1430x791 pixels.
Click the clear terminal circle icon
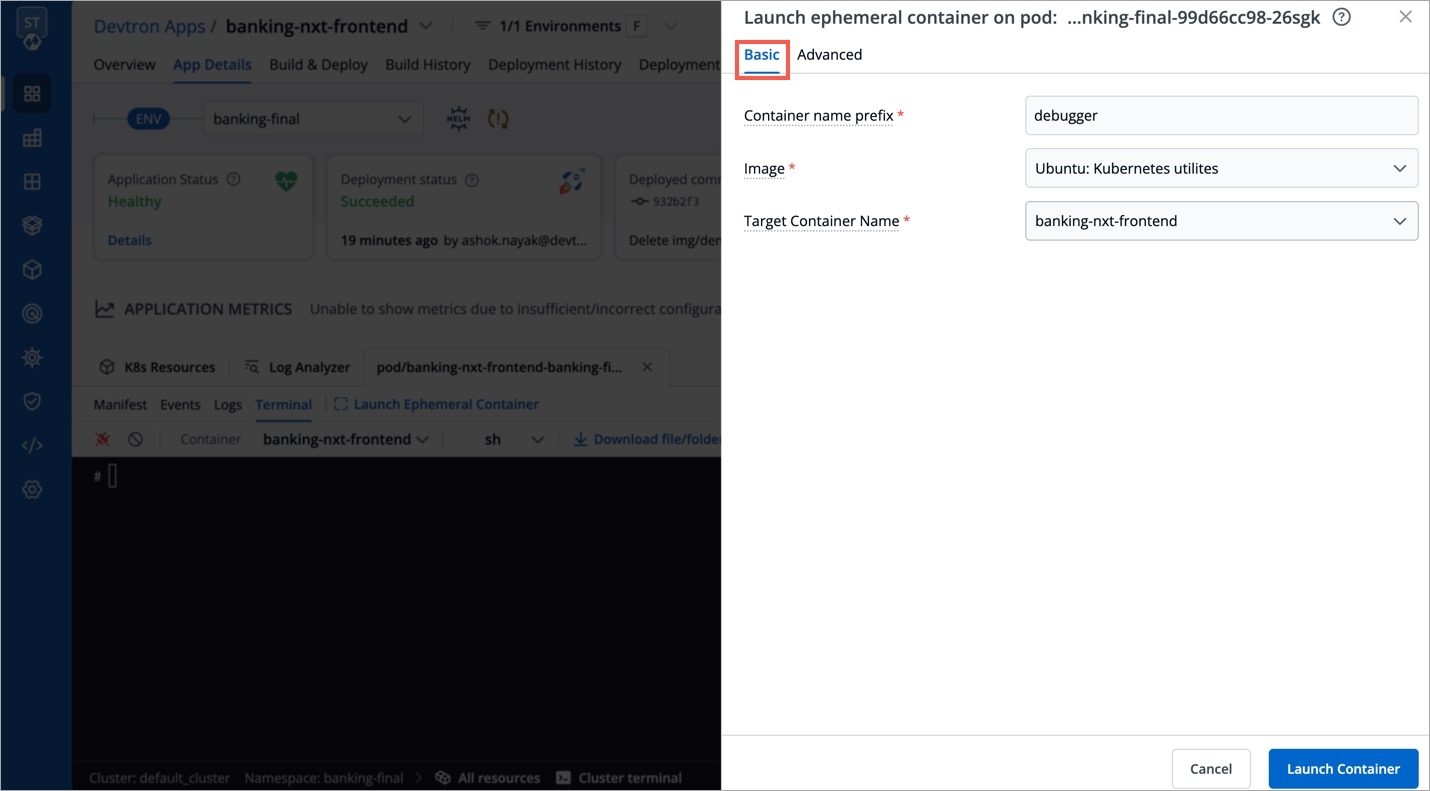tap(135, 439)
